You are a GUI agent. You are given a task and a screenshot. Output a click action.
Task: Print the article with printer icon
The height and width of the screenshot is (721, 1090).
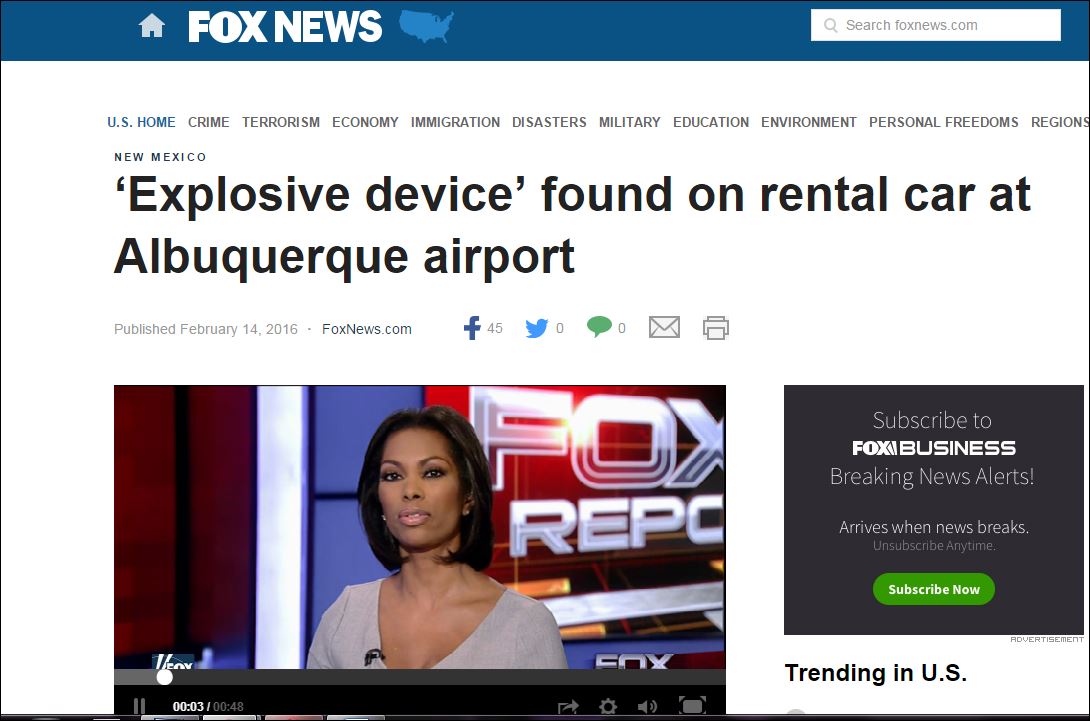click(715, 327)
